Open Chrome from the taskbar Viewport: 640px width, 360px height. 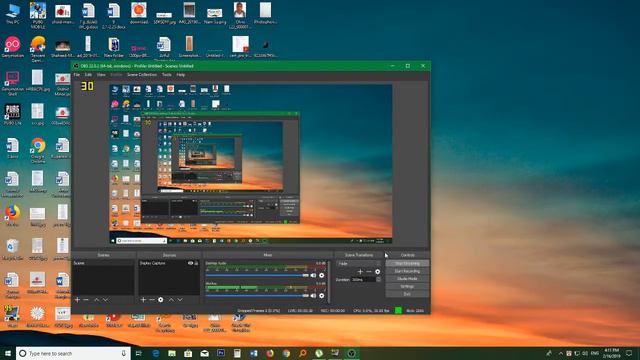pyautogui.click(x=286, y=353)
